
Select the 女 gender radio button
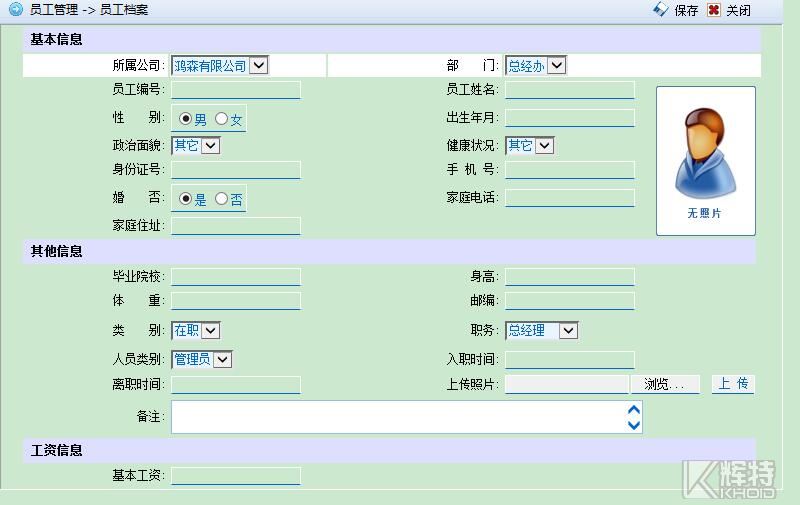221,119
